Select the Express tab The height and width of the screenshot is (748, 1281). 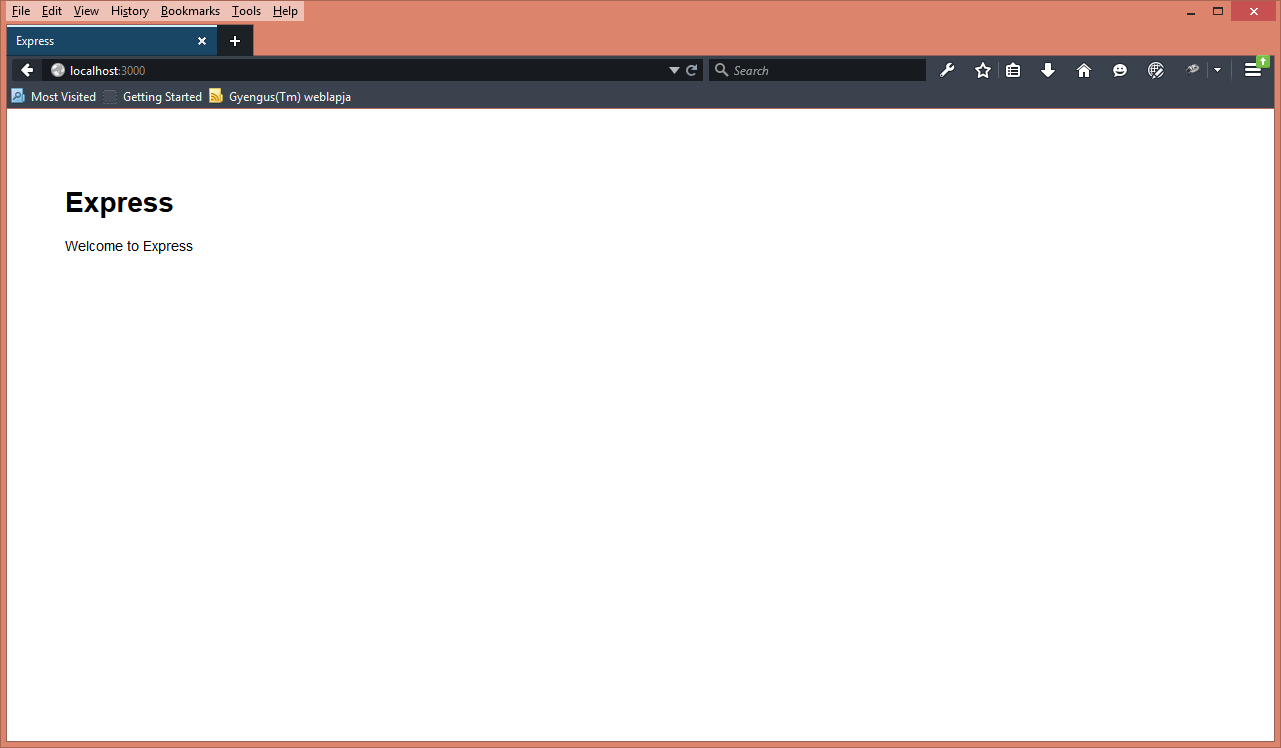coord(100,41)
